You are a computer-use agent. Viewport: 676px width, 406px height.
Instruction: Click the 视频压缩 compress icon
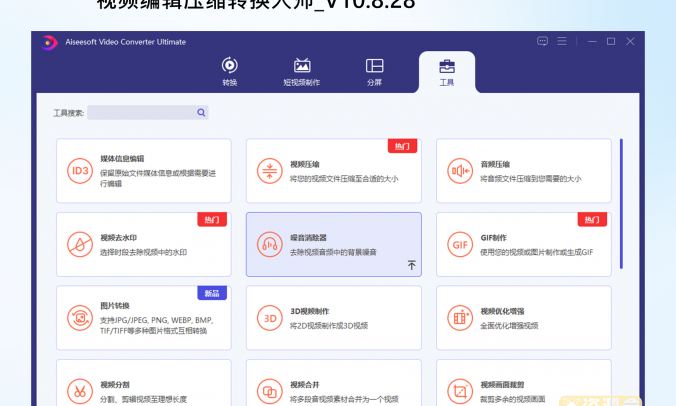pyautogui.click(x=270, y=171)
